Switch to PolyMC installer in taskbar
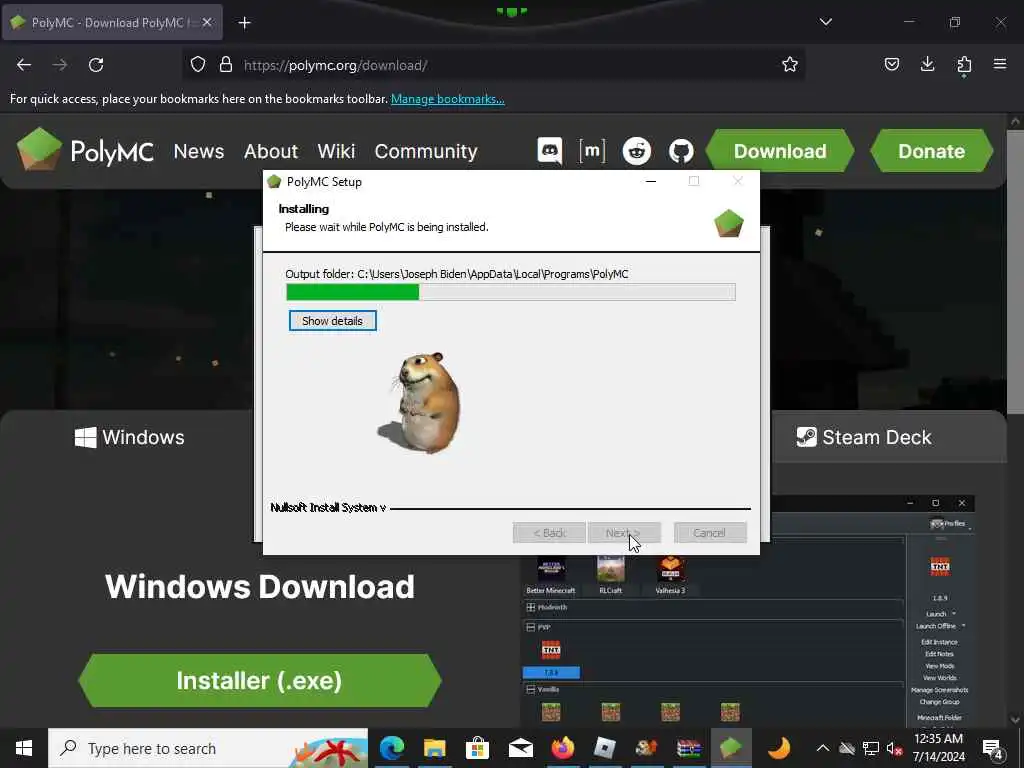The width and height of the screenshot is (1024, 768). click(x=731, y=748)
